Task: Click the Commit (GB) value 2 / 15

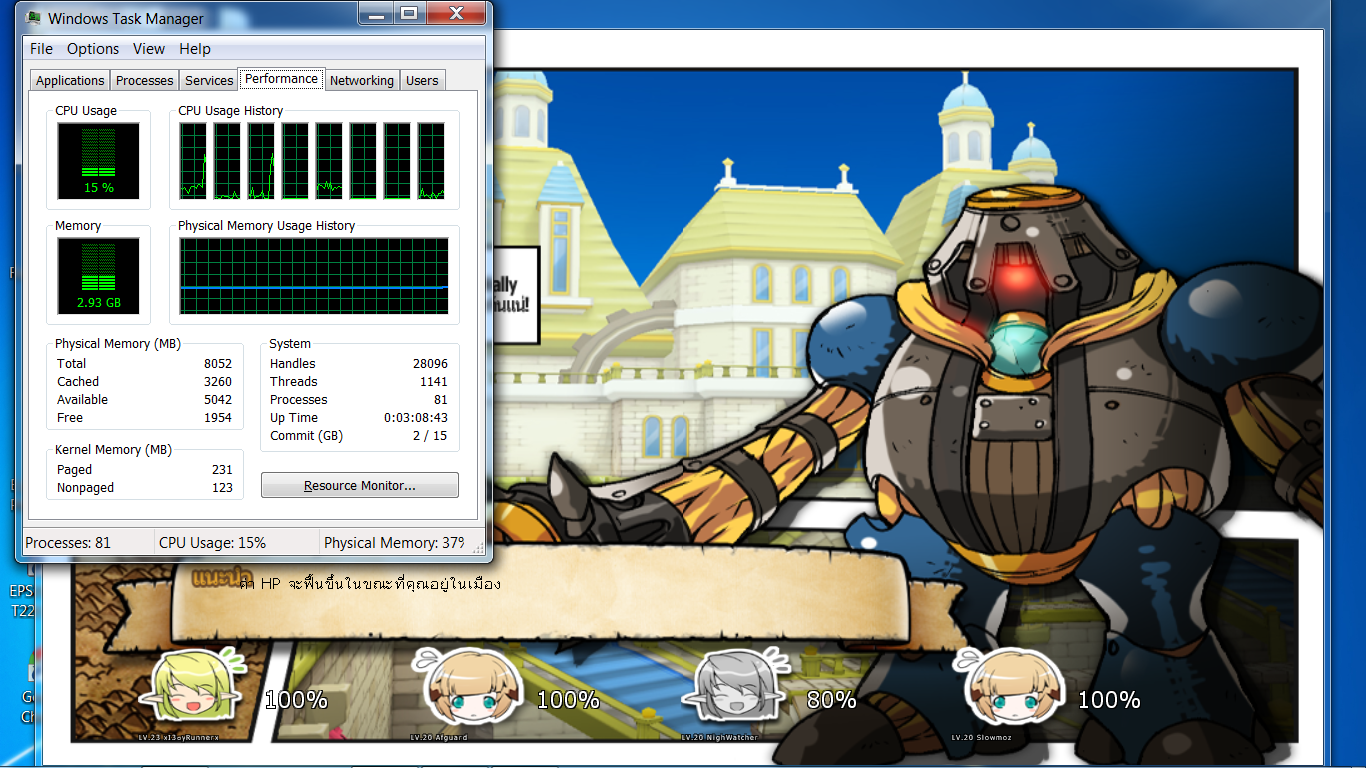Action: click(430, 436)
